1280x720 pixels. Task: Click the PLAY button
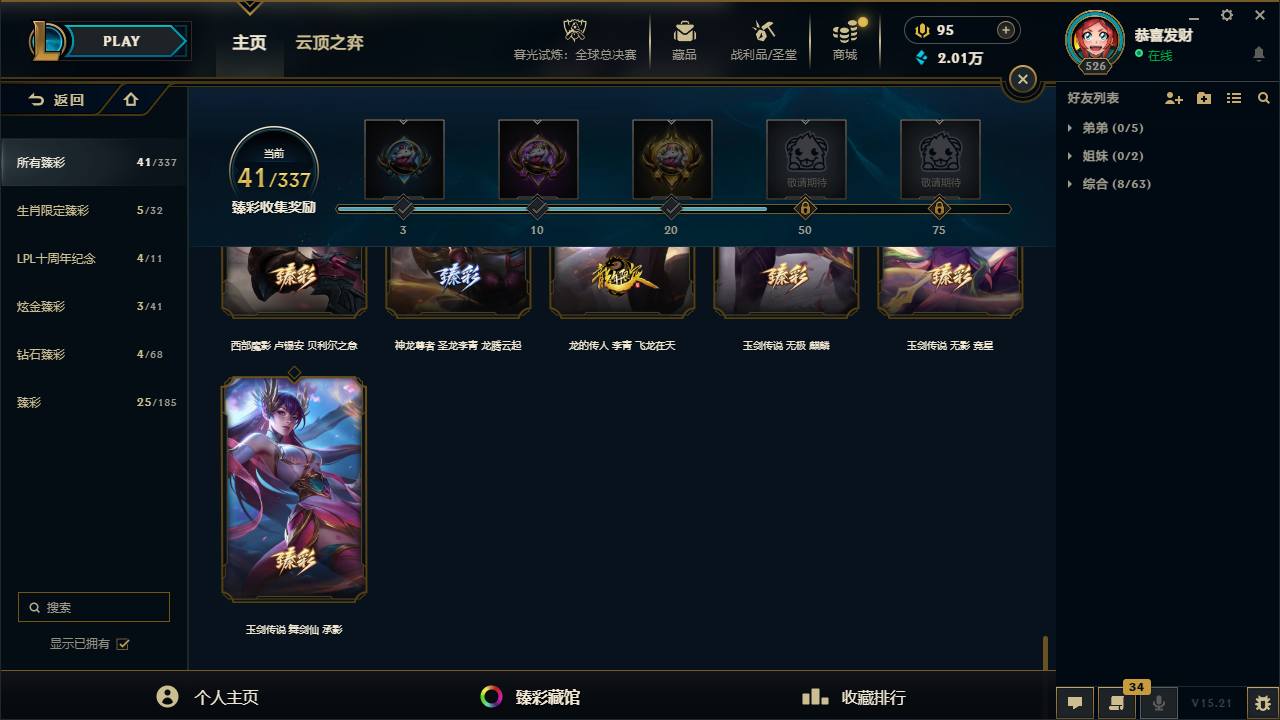(121, 41)
